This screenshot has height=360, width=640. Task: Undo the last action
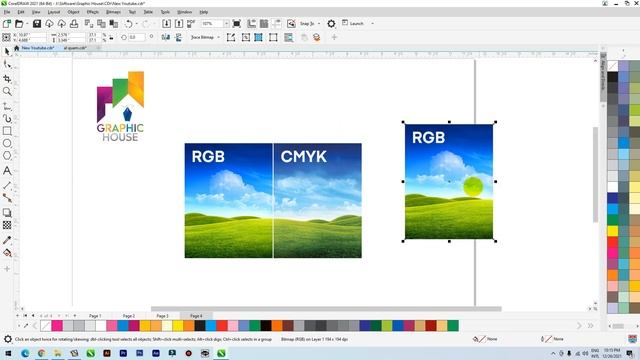coord(129,24)
